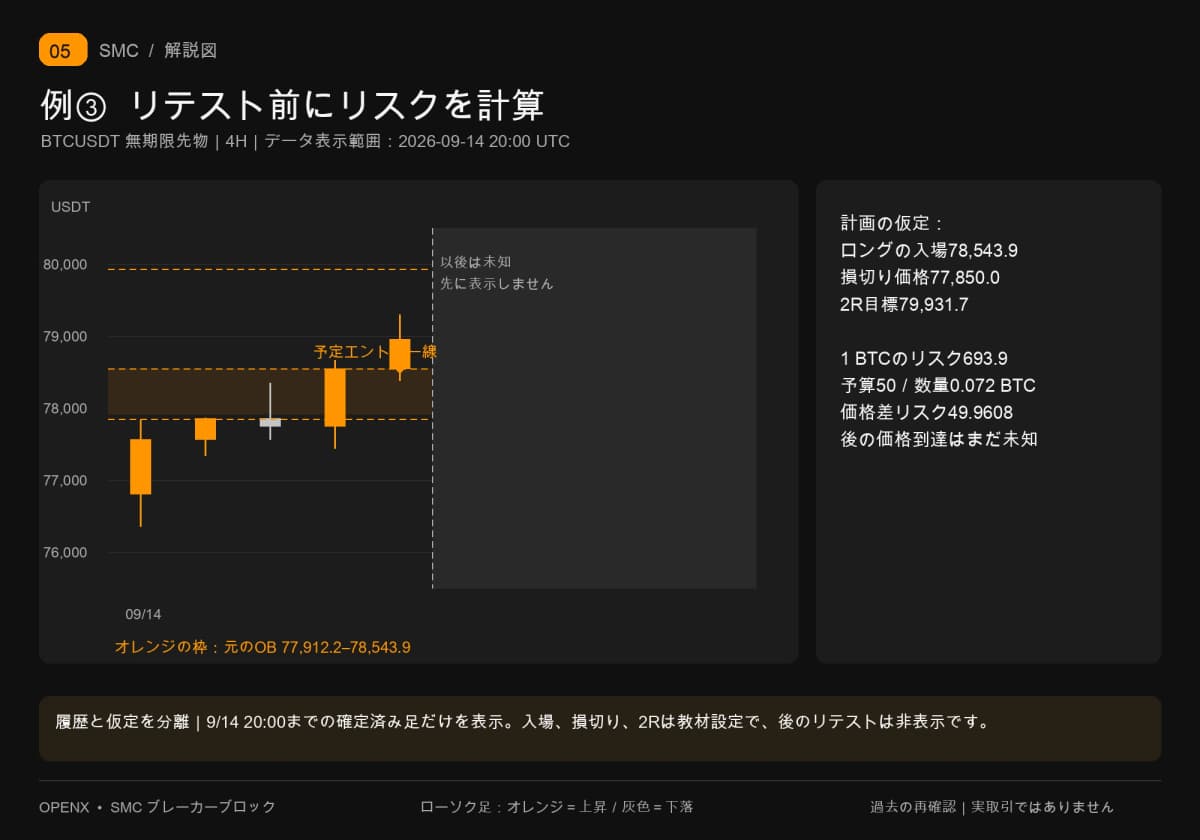The width and height of the screenshot is (1200, 840).
Task: Click the 09/14 date label
Action: pos(143,614)
